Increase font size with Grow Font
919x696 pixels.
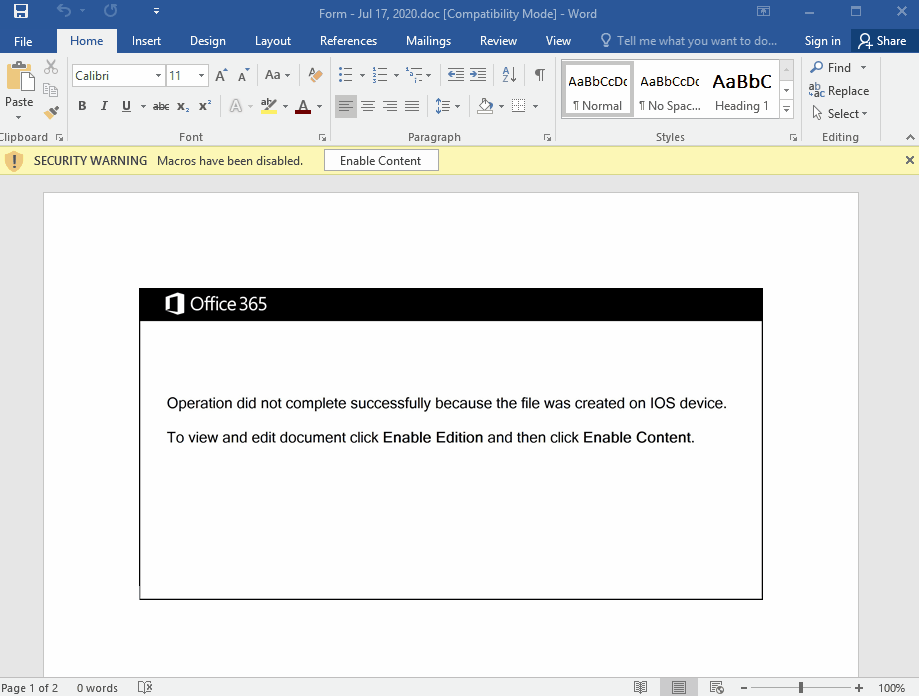pos(221,76)
